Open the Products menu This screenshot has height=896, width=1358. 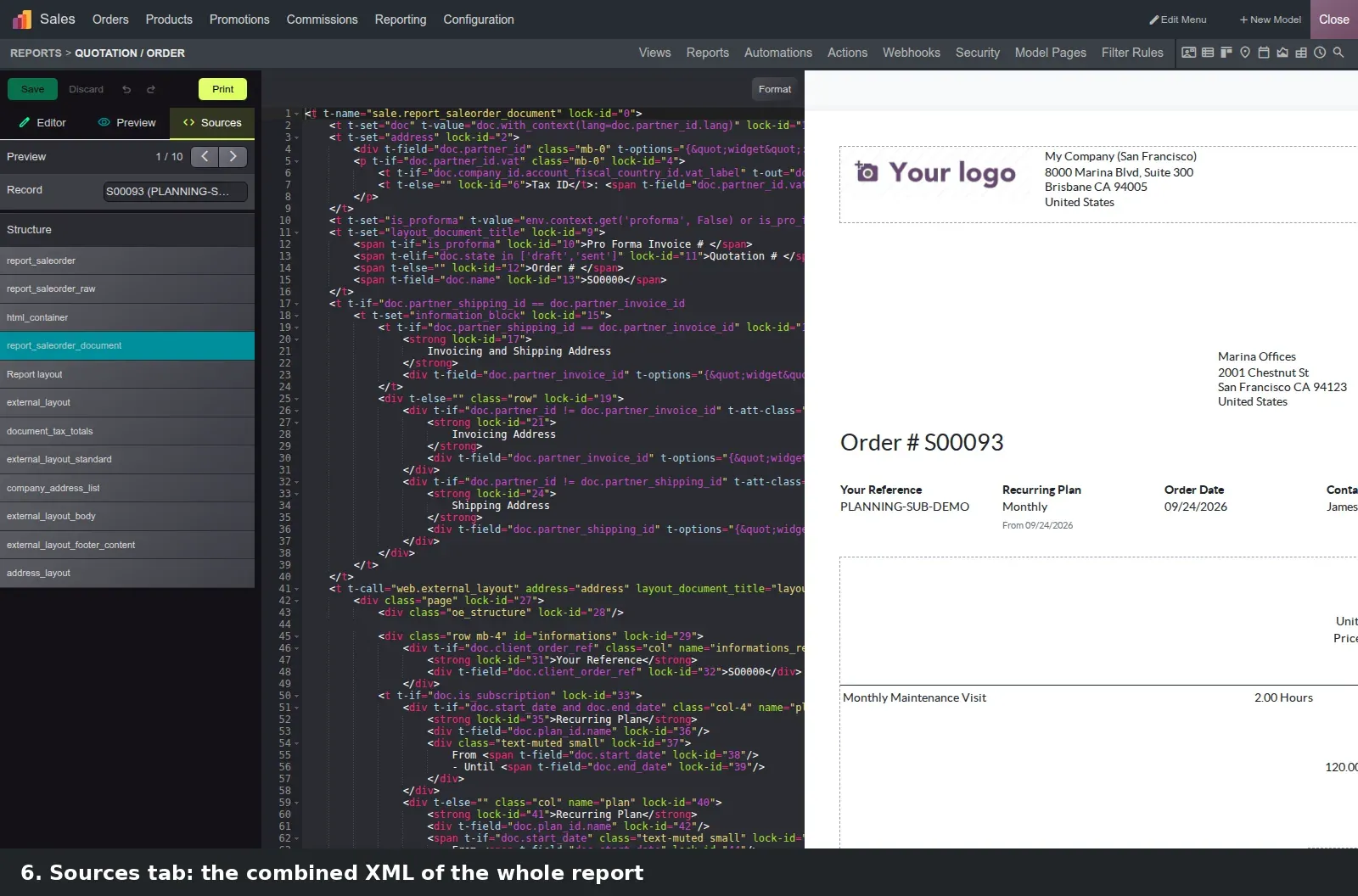(169, 20)
